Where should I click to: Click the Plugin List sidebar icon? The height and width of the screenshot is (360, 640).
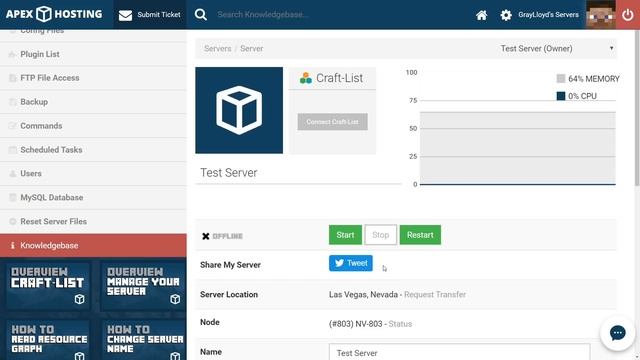pos(12,54)
